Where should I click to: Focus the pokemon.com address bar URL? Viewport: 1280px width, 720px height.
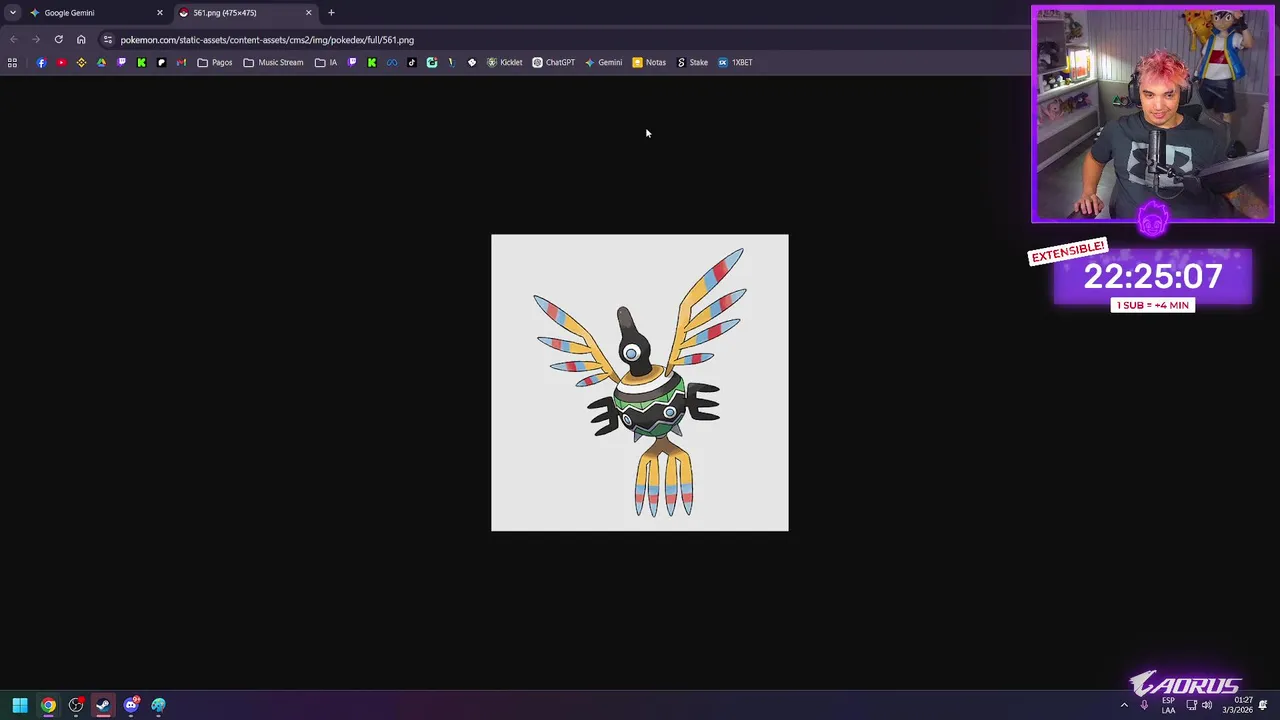point(267,40)
